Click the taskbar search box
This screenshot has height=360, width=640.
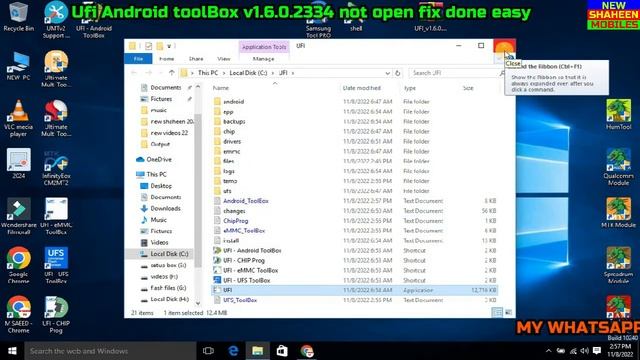(x=110, y=351)
